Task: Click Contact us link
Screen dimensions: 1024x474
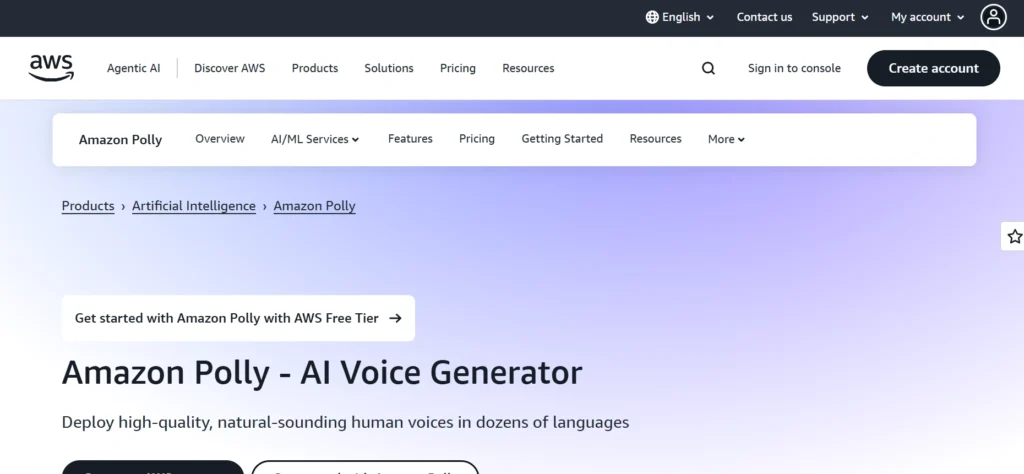Action: [764, 18]
